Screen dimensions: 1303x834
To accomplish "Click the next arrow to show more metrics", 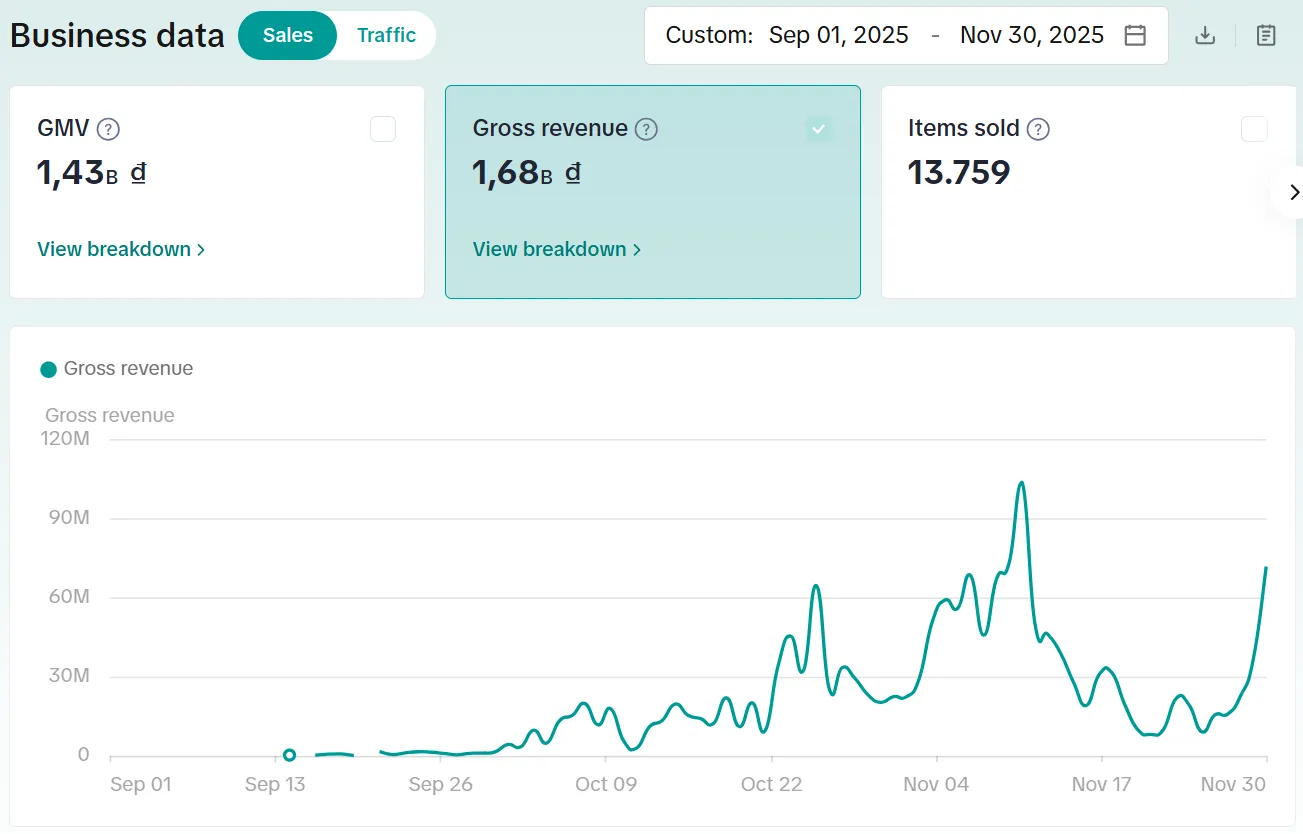I will (1294, 192).
